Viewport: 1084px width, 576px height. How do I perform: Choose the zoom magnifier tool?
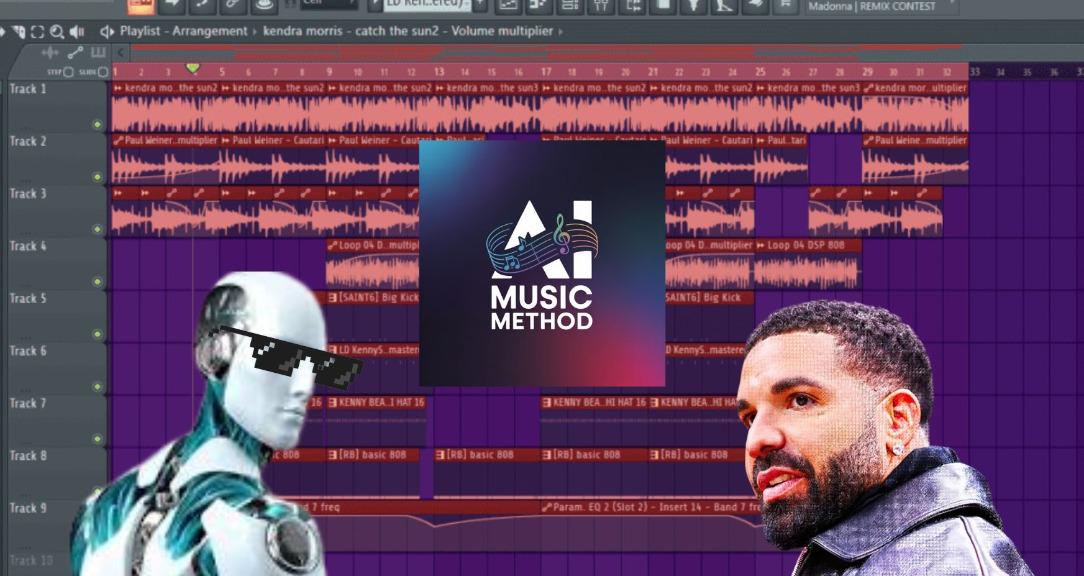point(57,32)
